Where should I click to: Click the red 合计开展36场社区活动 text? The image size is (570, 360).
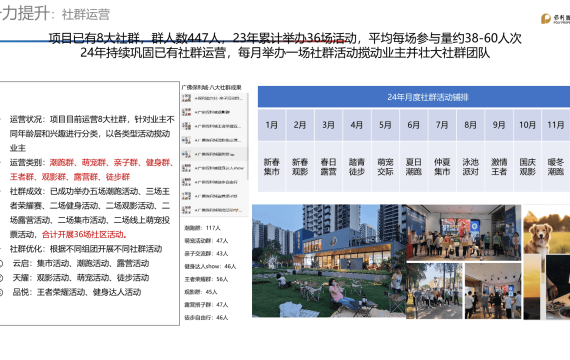coord(84,235)
